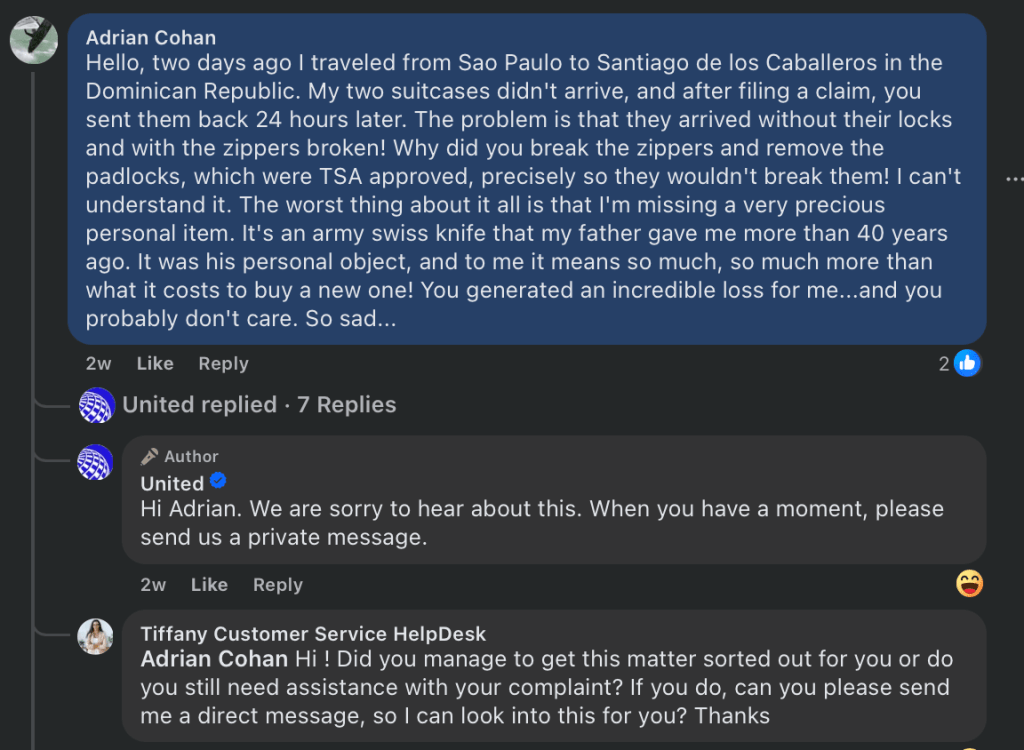Viewport: 1024px width, 750px height.
Task: Click United's avatar on its reply
Action: [96, 462]
